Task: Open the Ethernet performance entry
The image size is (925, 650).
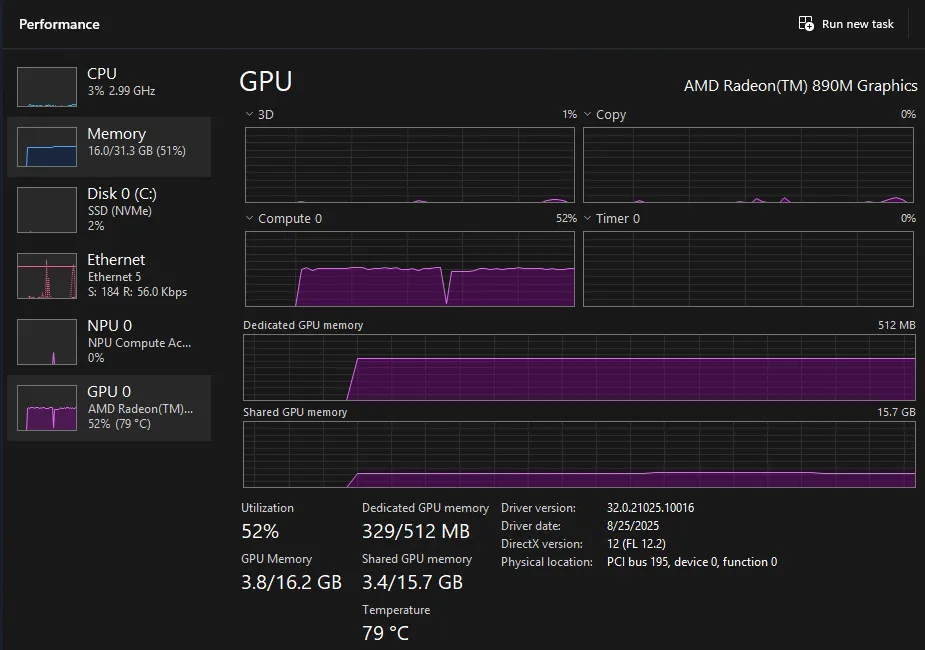Action: coord(109,276)
